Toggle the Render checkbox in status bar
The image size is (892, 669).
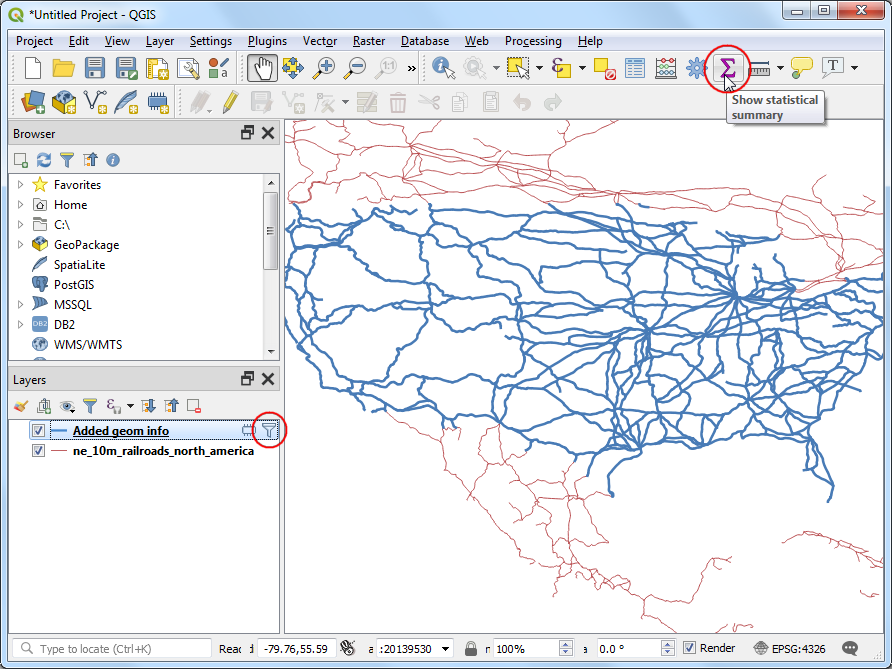[689, 648]
